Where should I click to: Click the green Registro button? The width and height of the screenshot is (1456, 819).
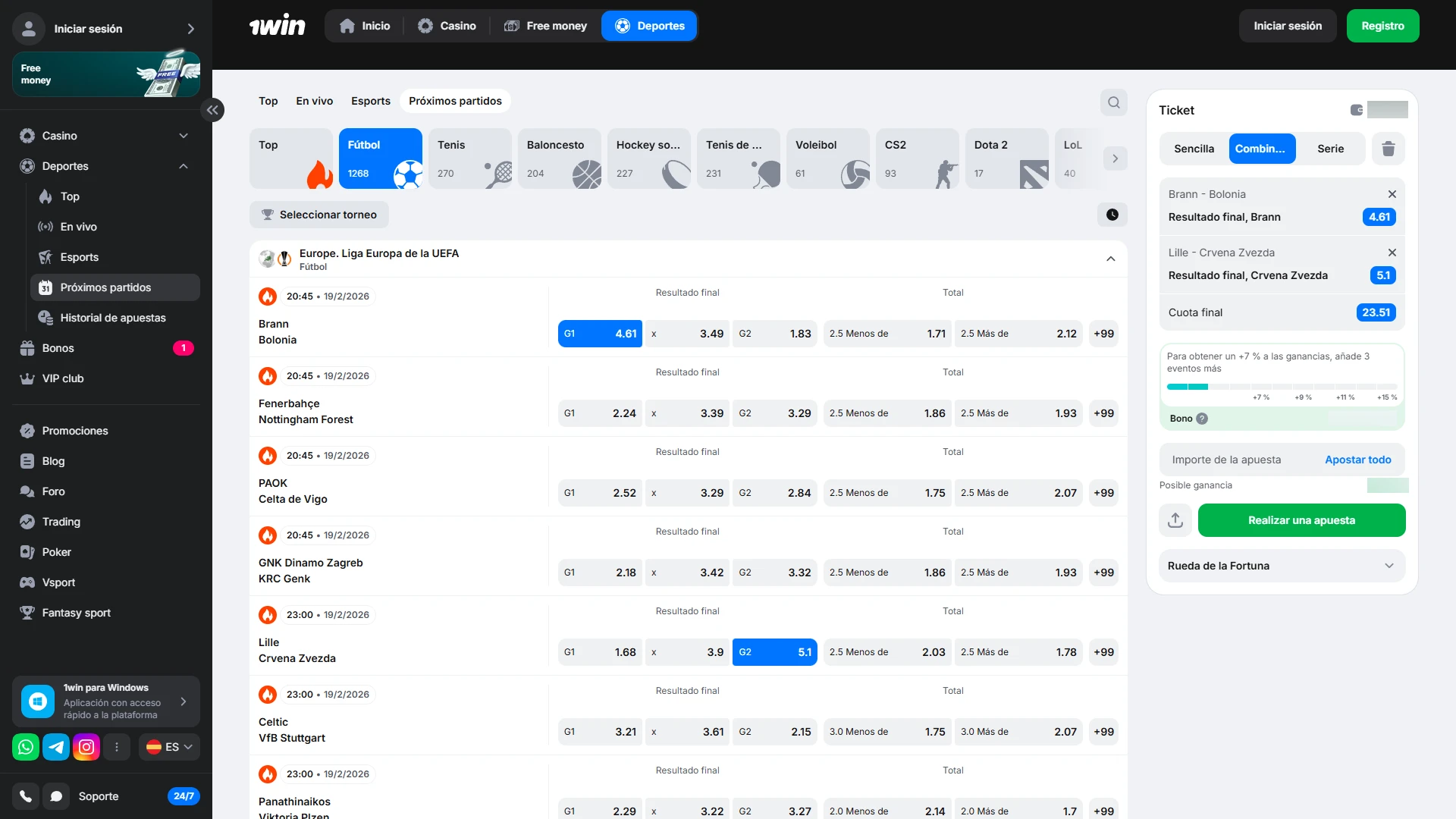(x=1382, y=26)
